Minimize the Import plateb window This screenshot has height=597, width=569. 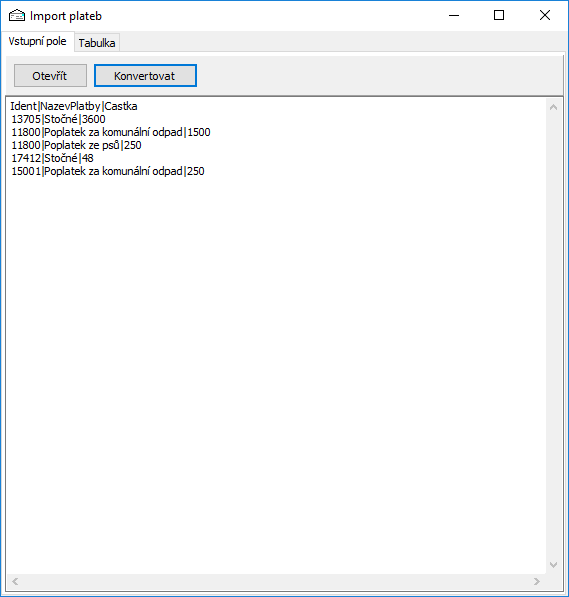(454, 16)
